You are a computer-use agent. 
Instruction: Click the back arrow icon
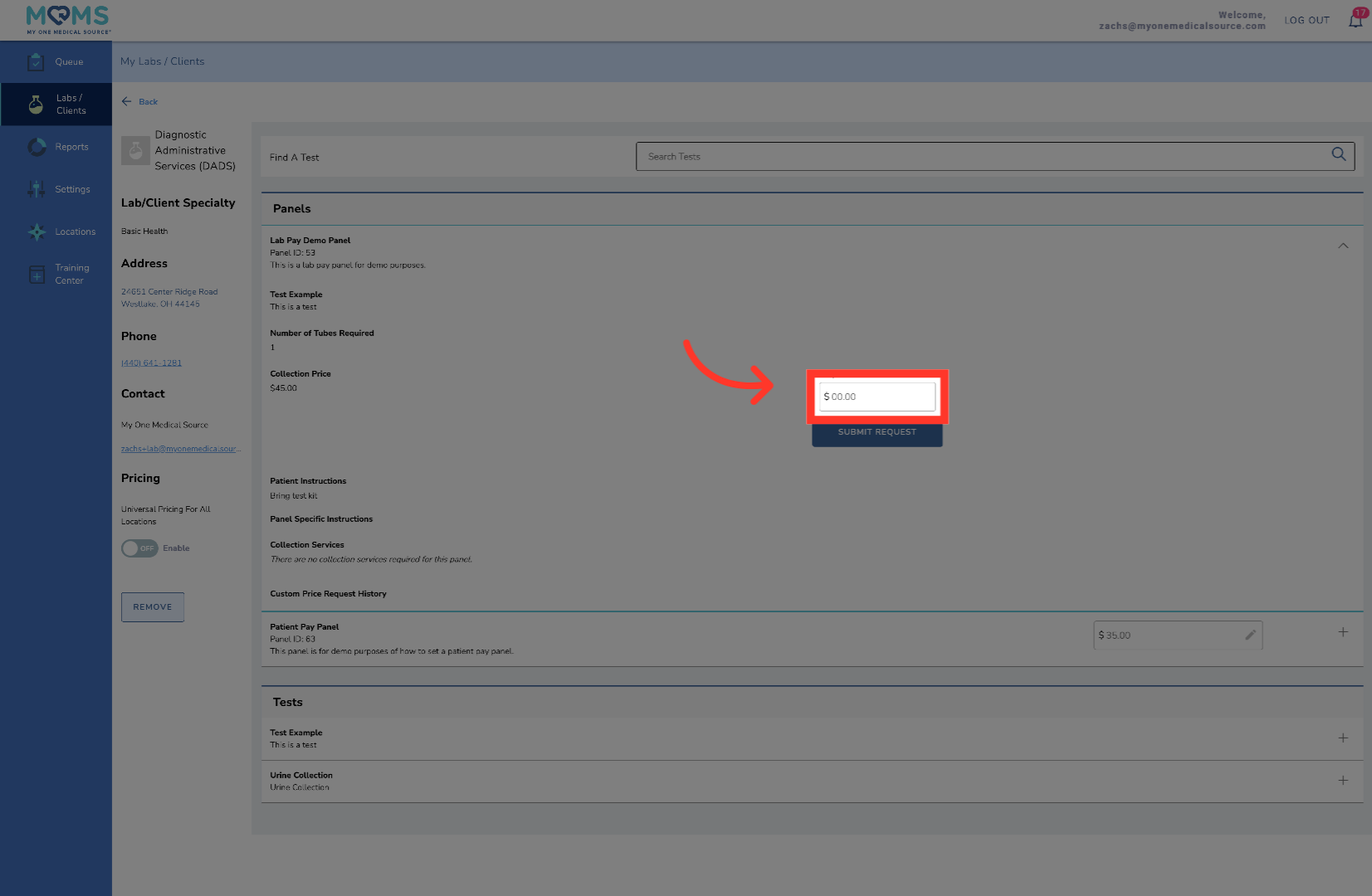tap(127, 101)
